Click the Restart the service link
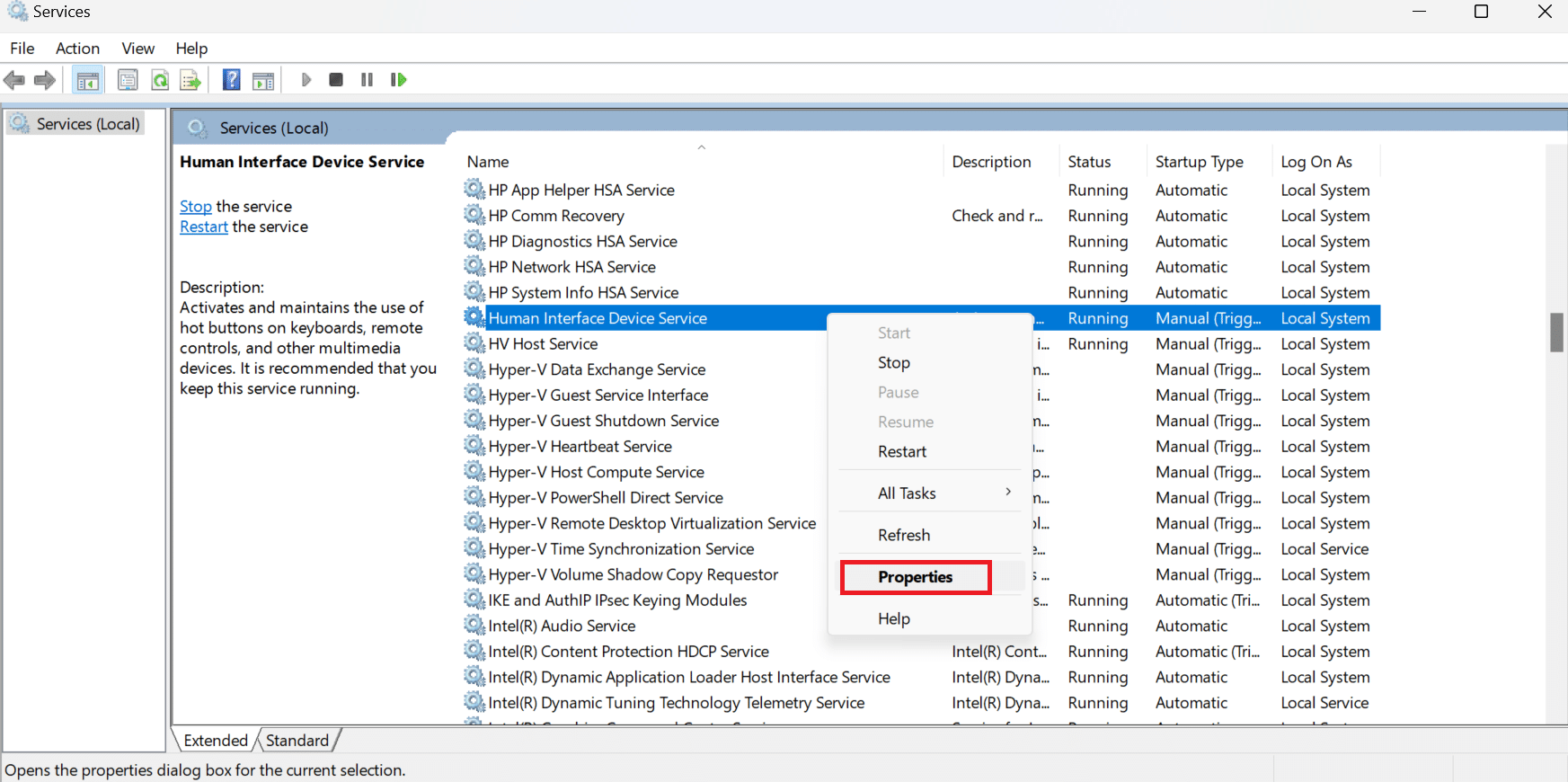 point(204,227)
